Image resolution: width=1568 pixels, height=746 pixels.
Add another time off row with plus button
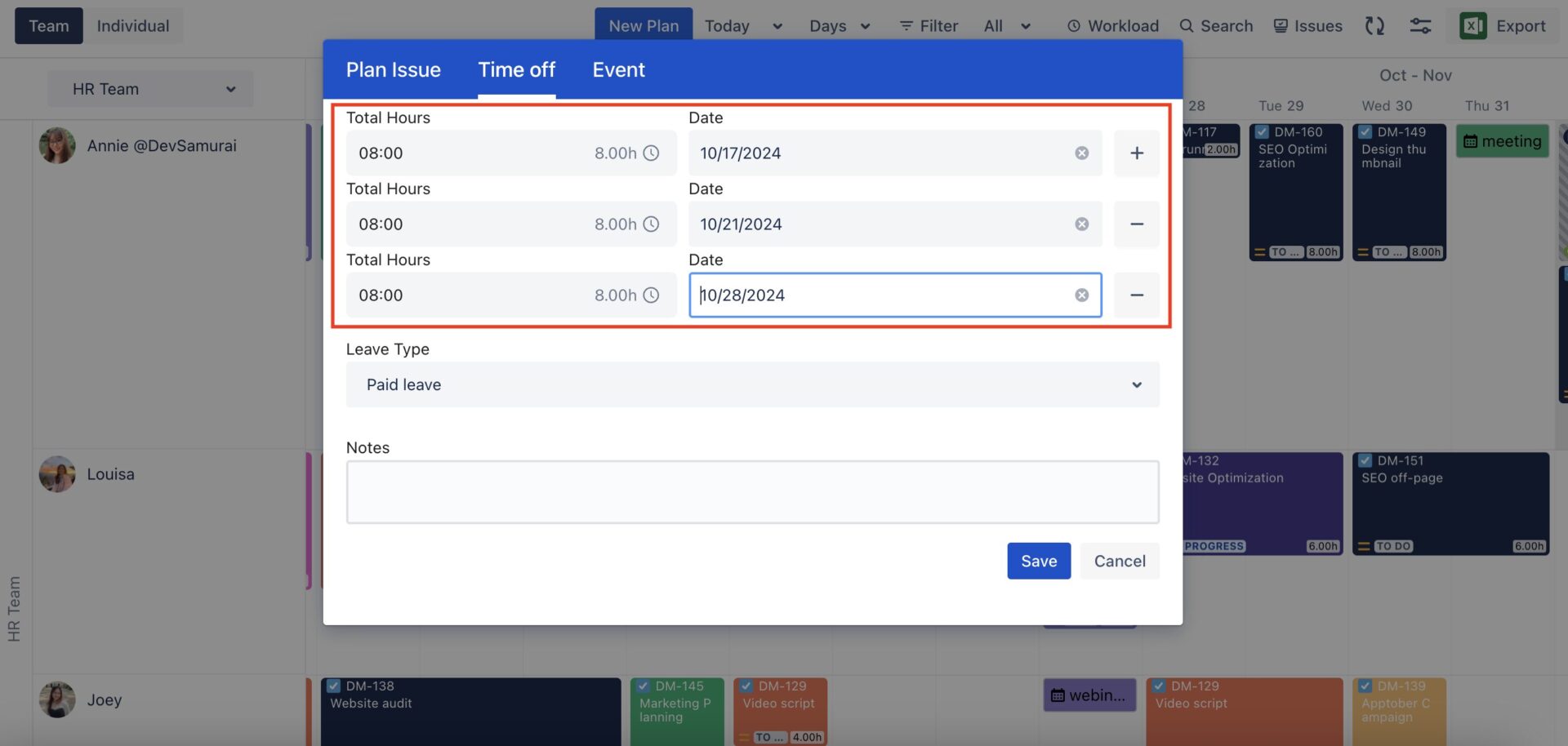pyautogui.click(x=1137, y=153)
